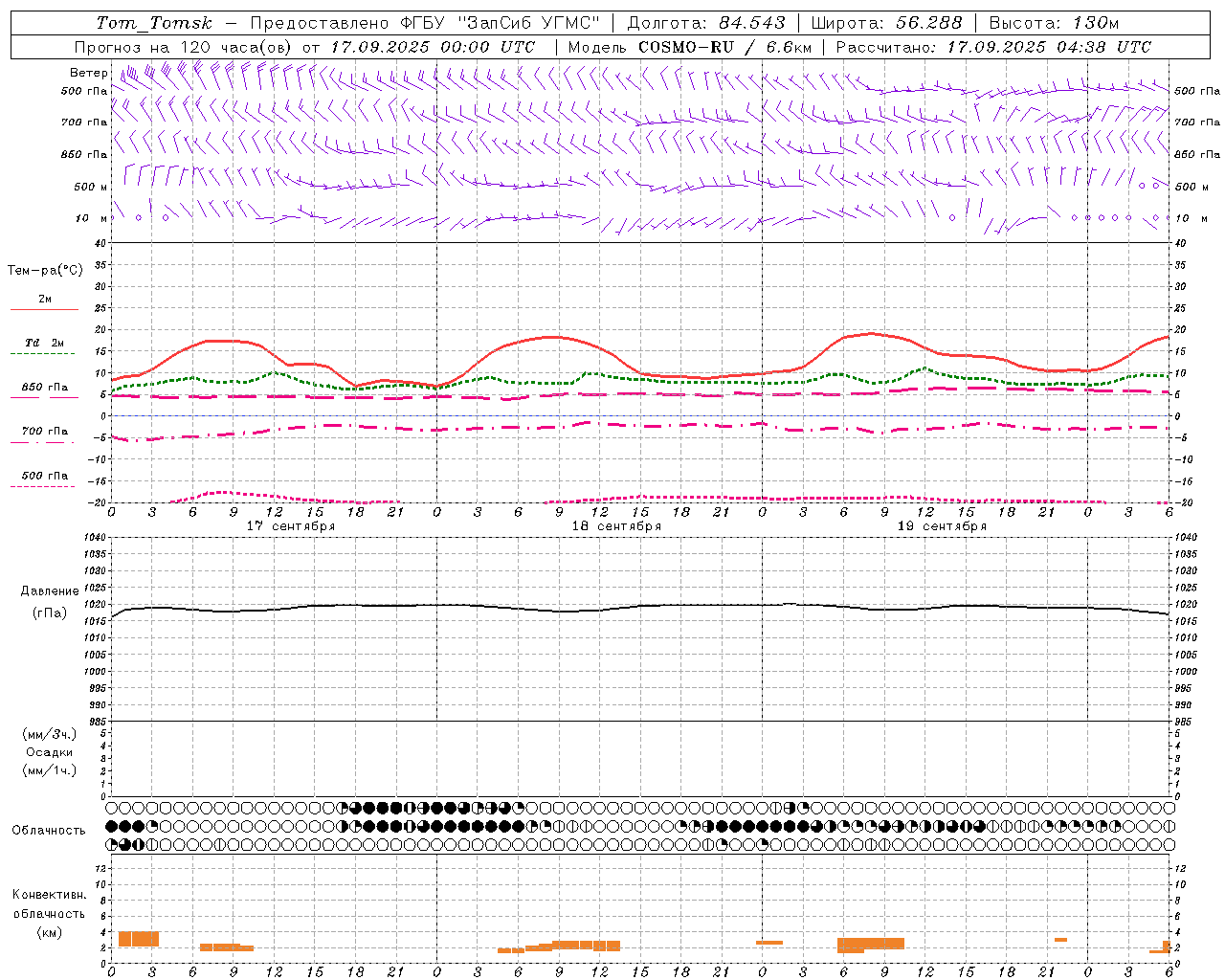Click the 18 сентября date label
The height and width of the screenshot is (980, 1225).
tap(616, 526)
